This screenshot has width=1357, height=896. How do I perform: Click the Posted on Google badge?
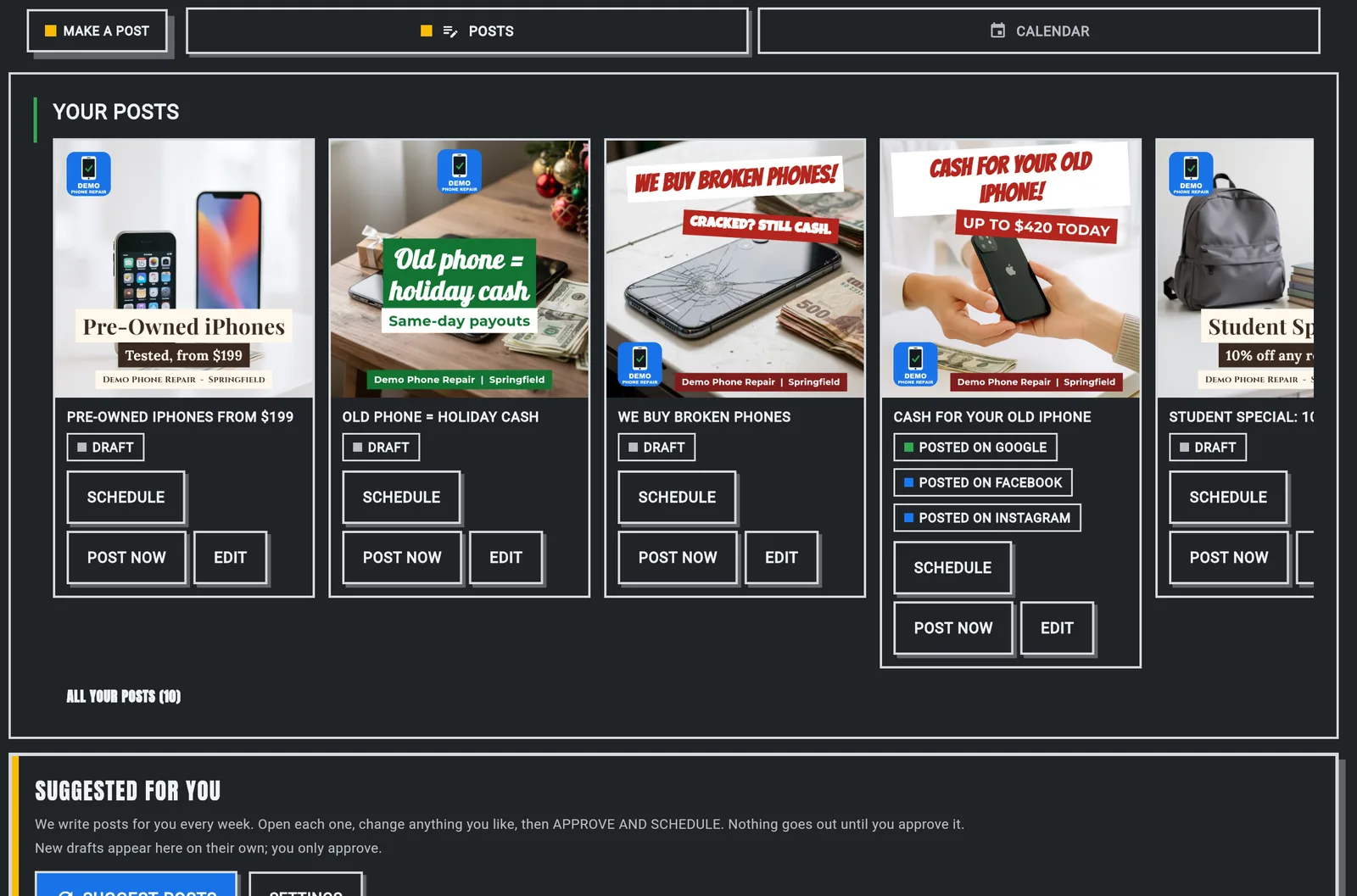(975, 448)
